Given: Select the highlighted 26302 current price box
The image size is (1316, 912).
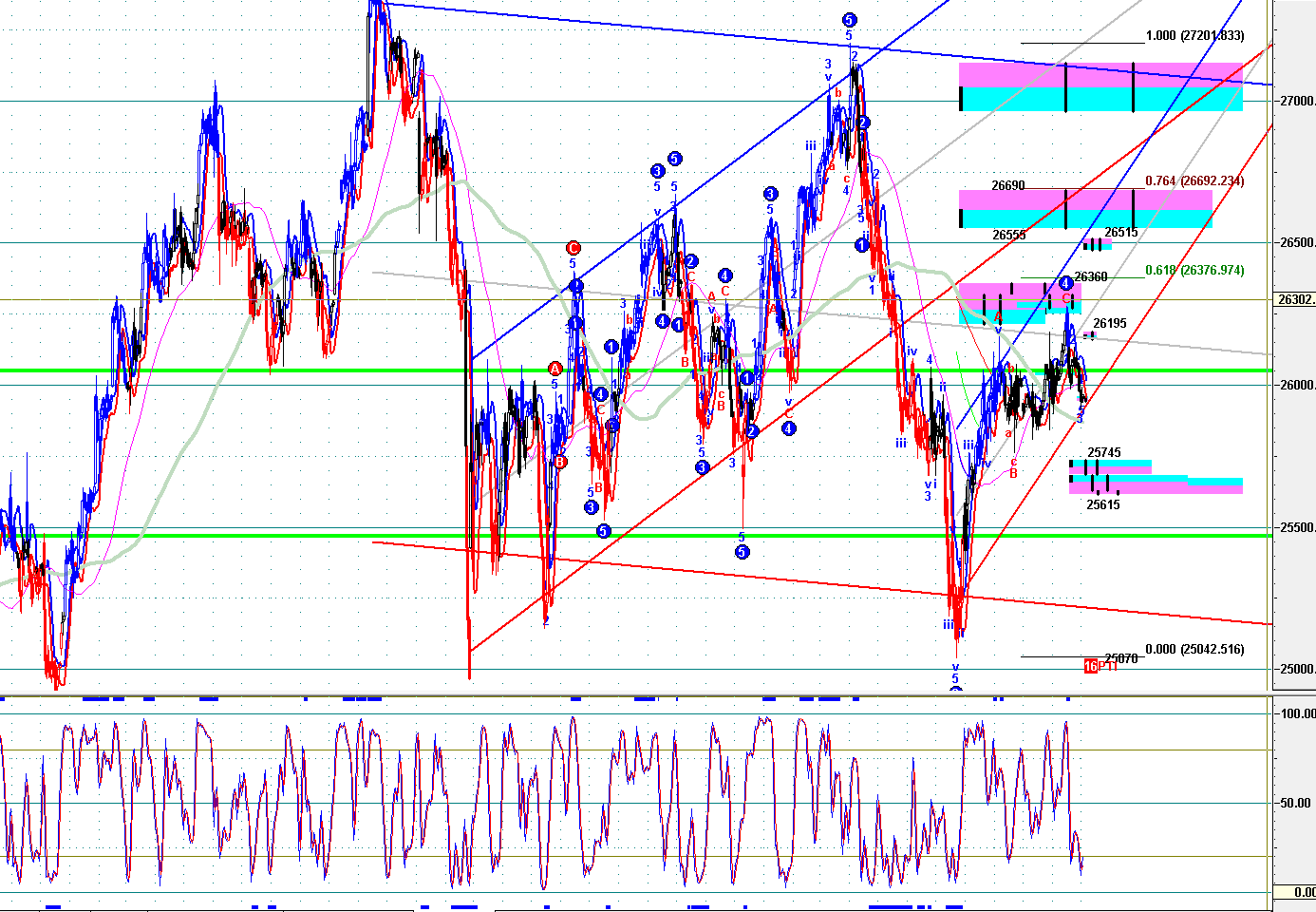Looking at the screenshot, I should pos(1296,299).
